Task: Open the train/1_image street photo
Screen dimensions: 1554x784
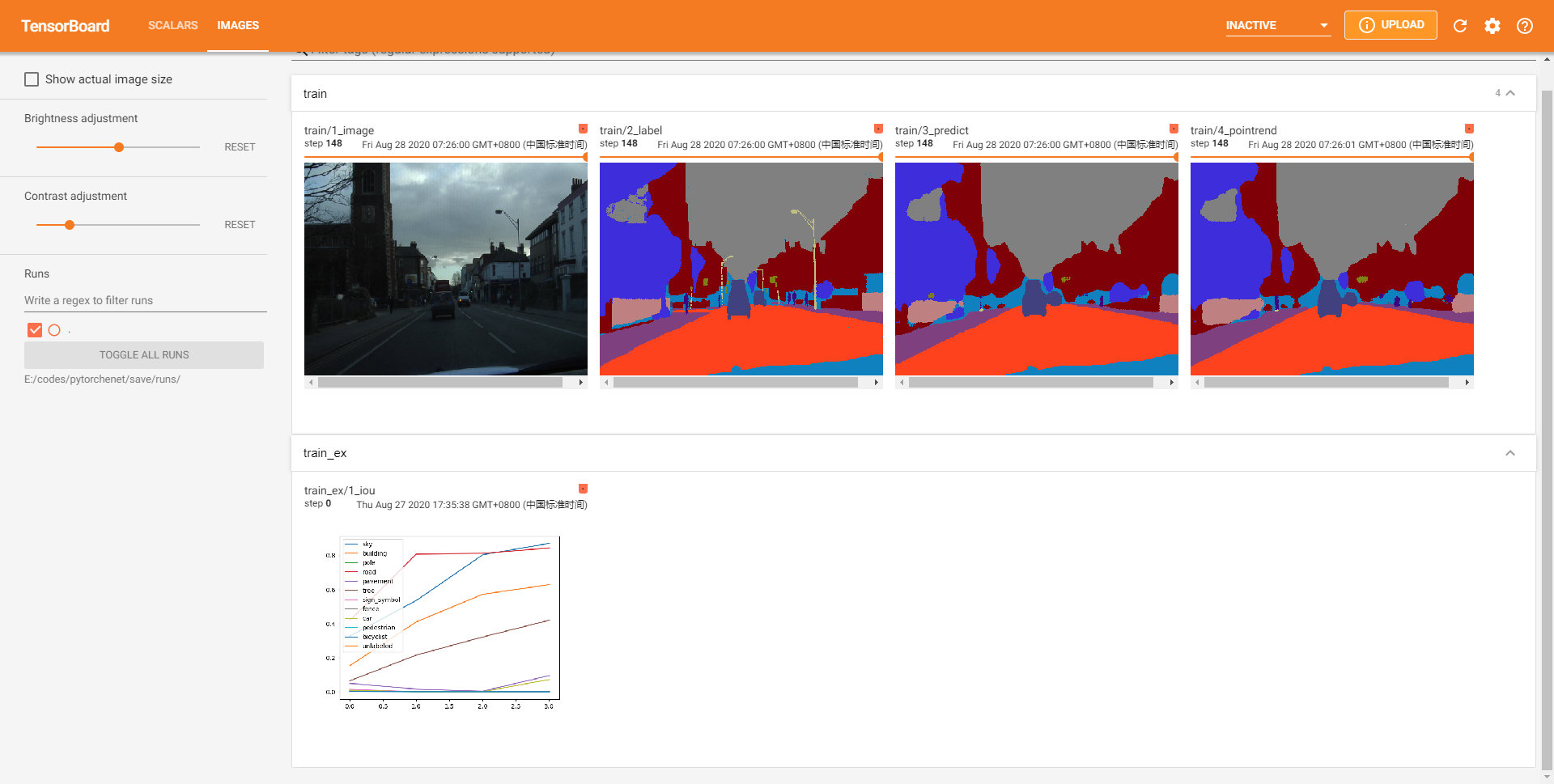Action: tap(446, 269)
